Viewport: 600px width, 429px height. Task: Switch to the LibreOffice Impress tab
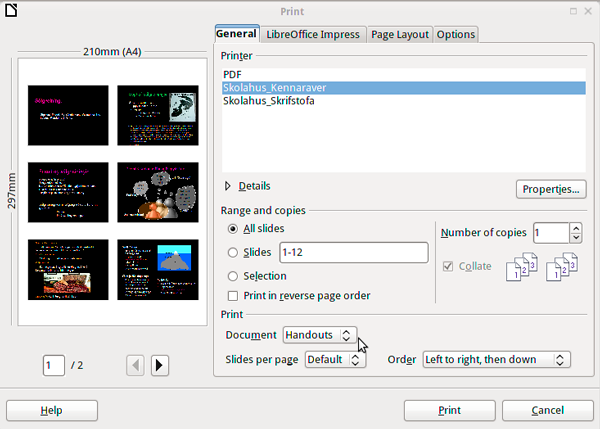313,35
